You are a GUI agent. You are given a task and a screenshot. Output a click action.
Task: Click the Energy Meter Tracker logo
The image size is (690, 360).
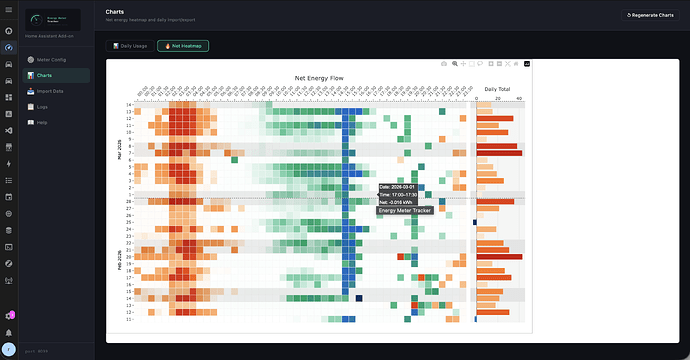click(53, 20)
